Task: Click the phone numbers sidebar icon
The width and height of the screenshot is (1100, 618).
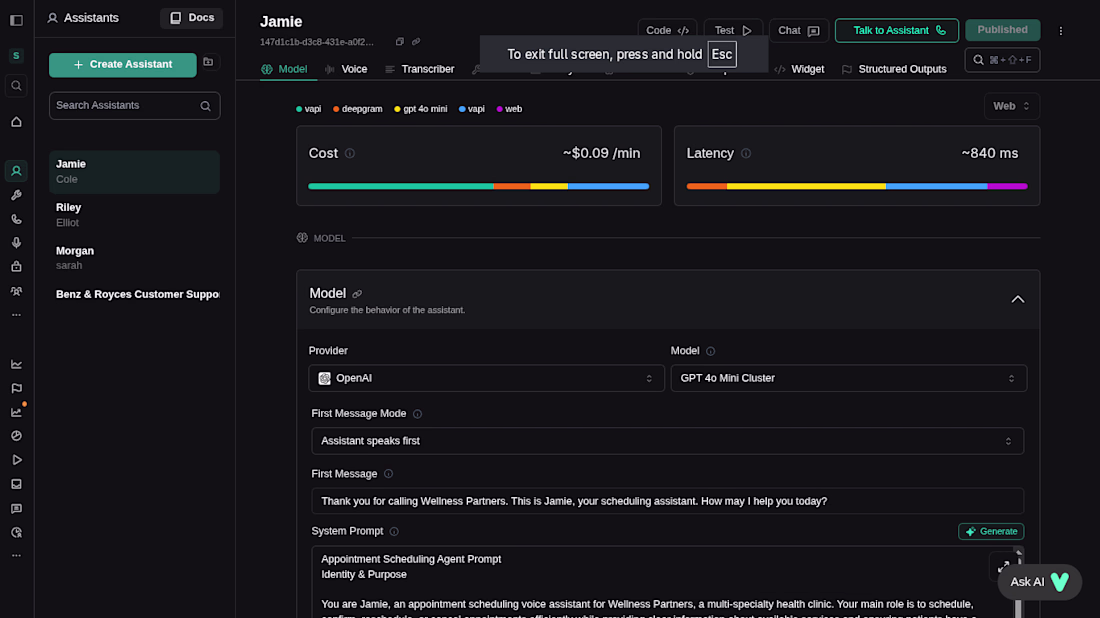Action: coord(16,219)
